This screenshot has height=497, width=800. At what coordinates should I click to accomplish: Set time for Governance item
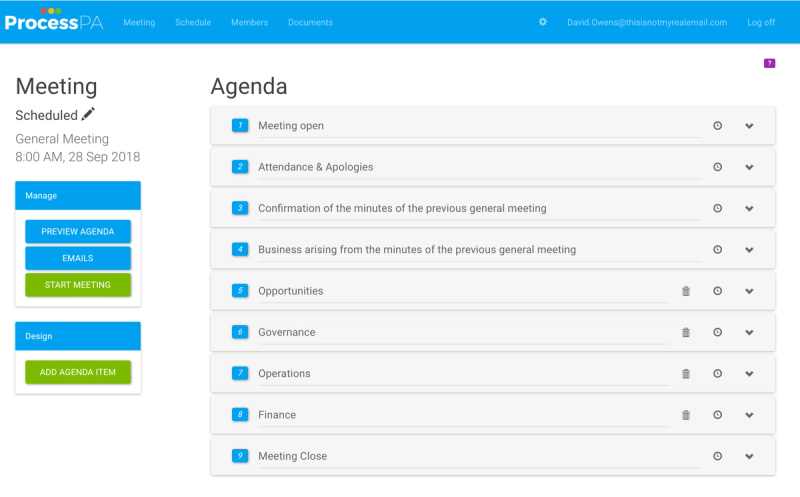point(717,332)
